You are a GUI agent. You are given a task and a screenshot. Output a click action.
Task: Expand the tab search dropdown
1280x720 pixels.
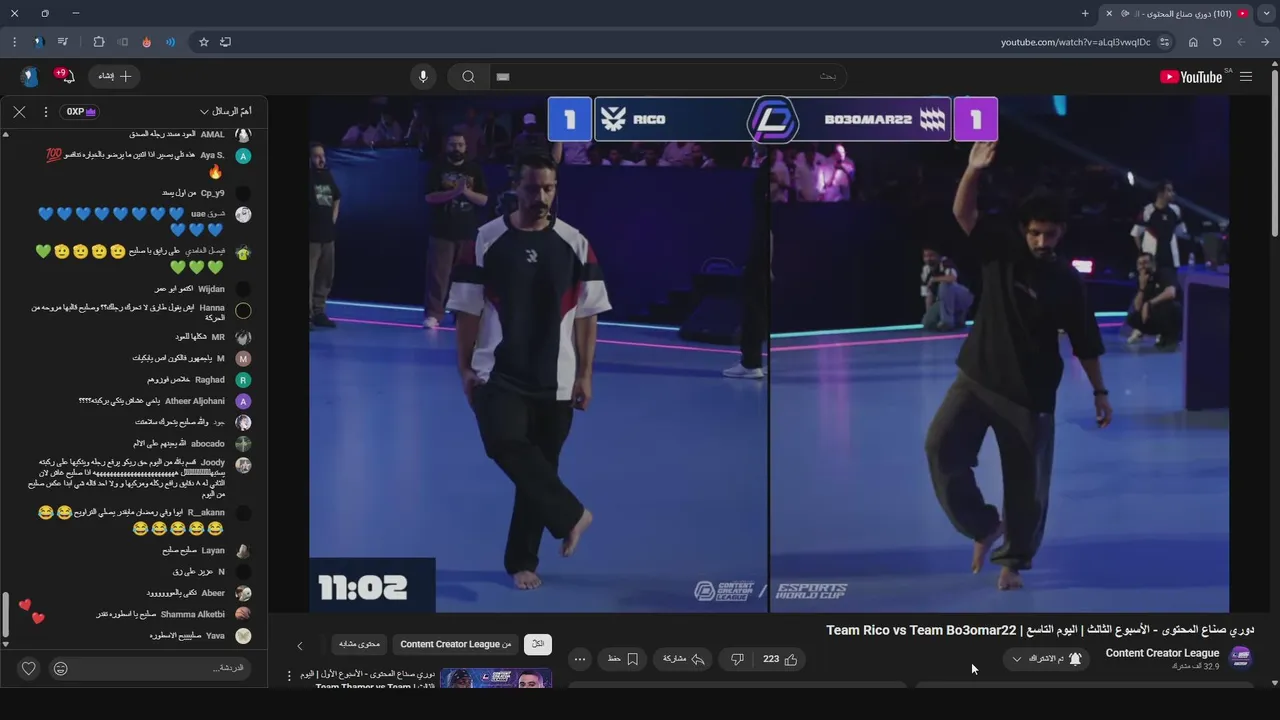pyautogui.click(x=1266, y=14)
